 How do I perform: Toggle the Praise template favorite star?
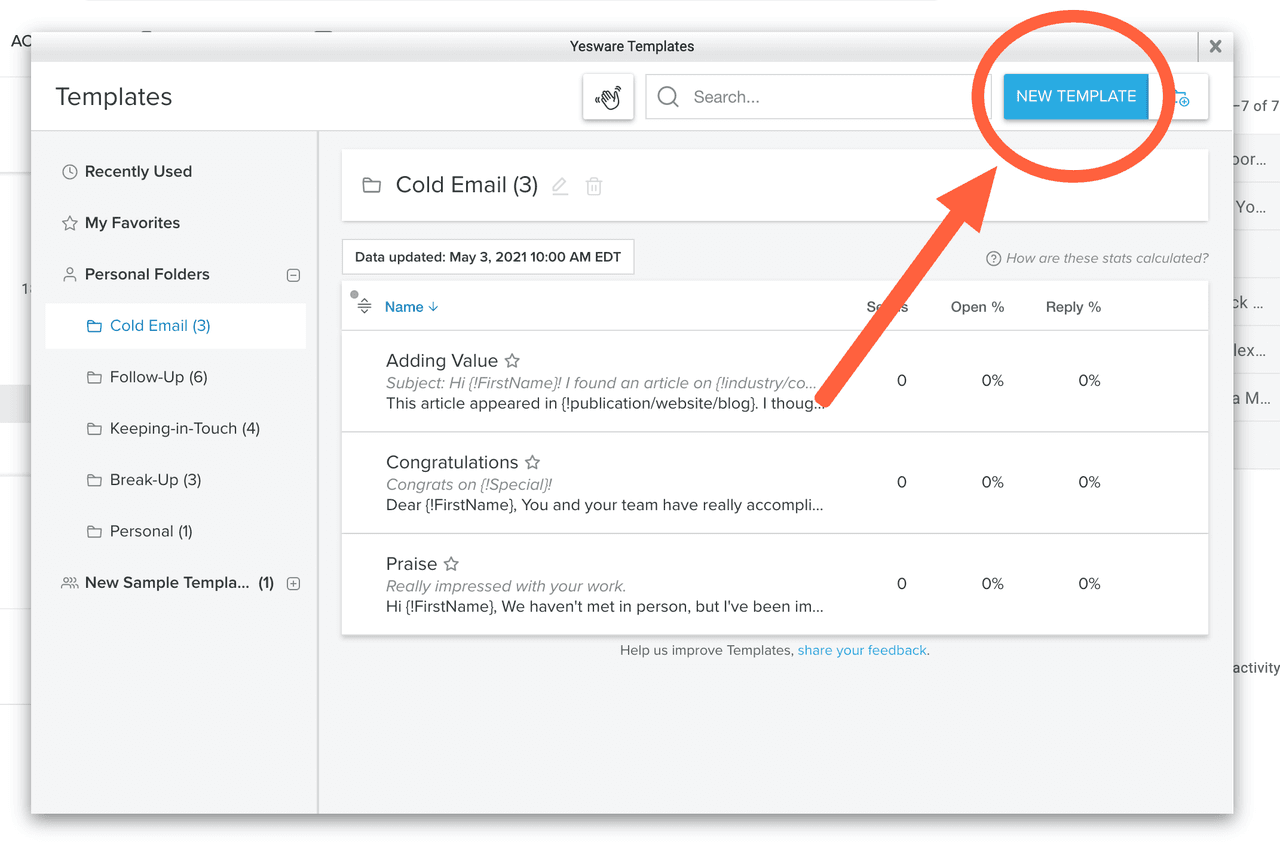(x=450, y=563)
